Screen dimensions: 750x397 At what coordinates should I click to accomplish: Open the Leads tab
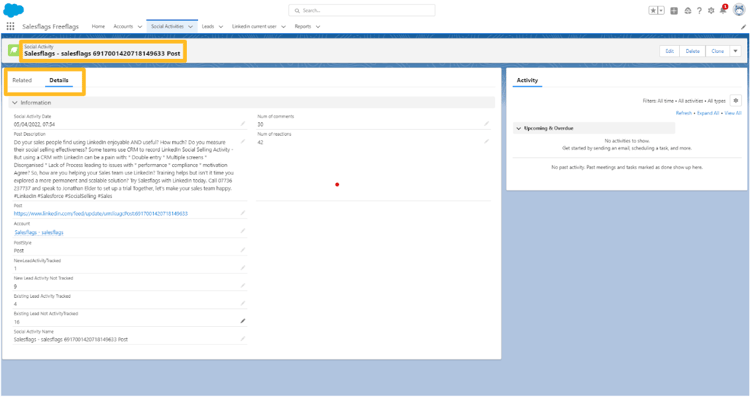(208, 26)
